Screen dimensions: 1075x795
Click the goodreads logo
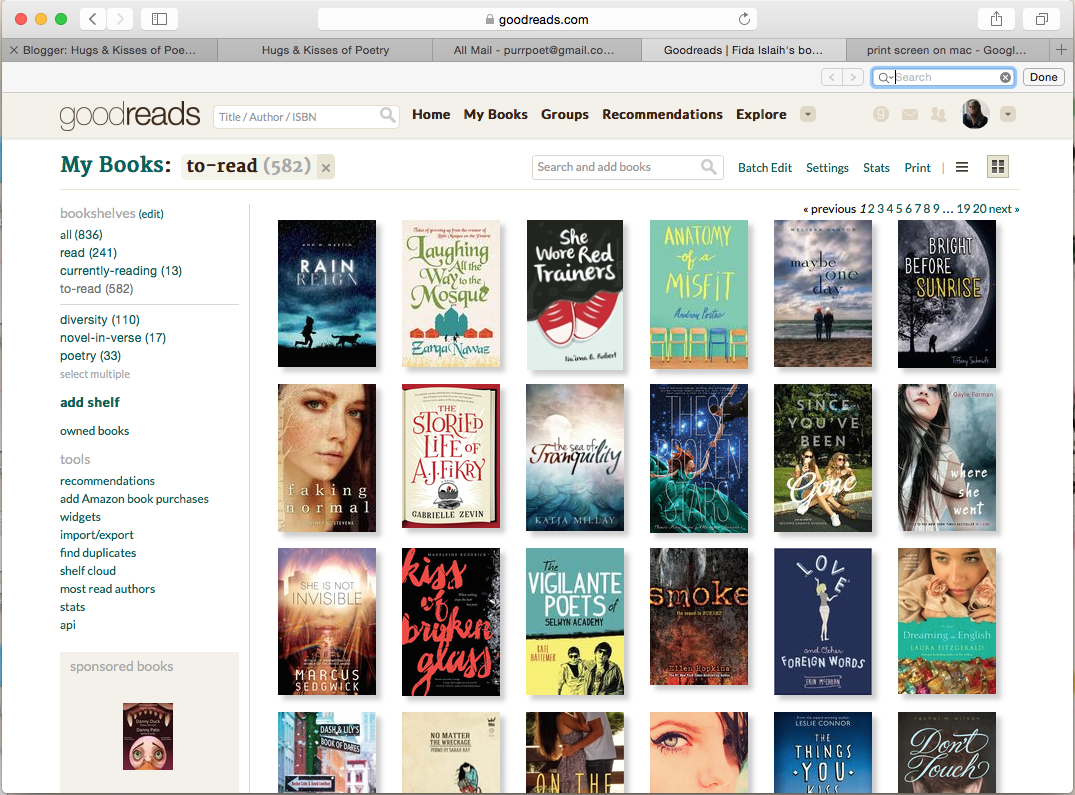(x=130, y=115)
